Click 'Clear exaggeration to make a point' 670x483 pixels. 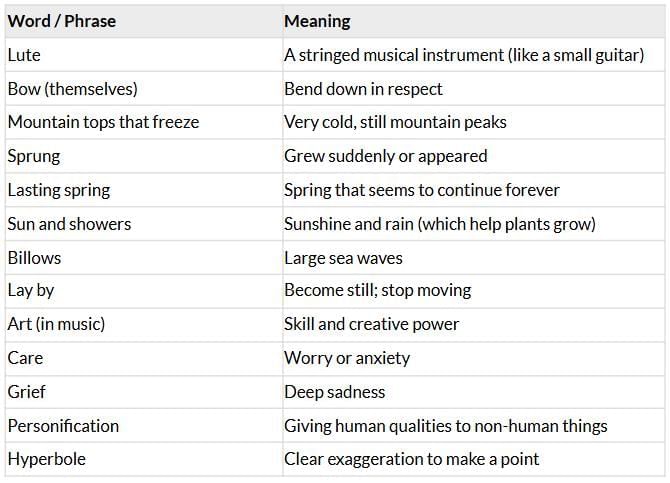click(x=411, y=459)
